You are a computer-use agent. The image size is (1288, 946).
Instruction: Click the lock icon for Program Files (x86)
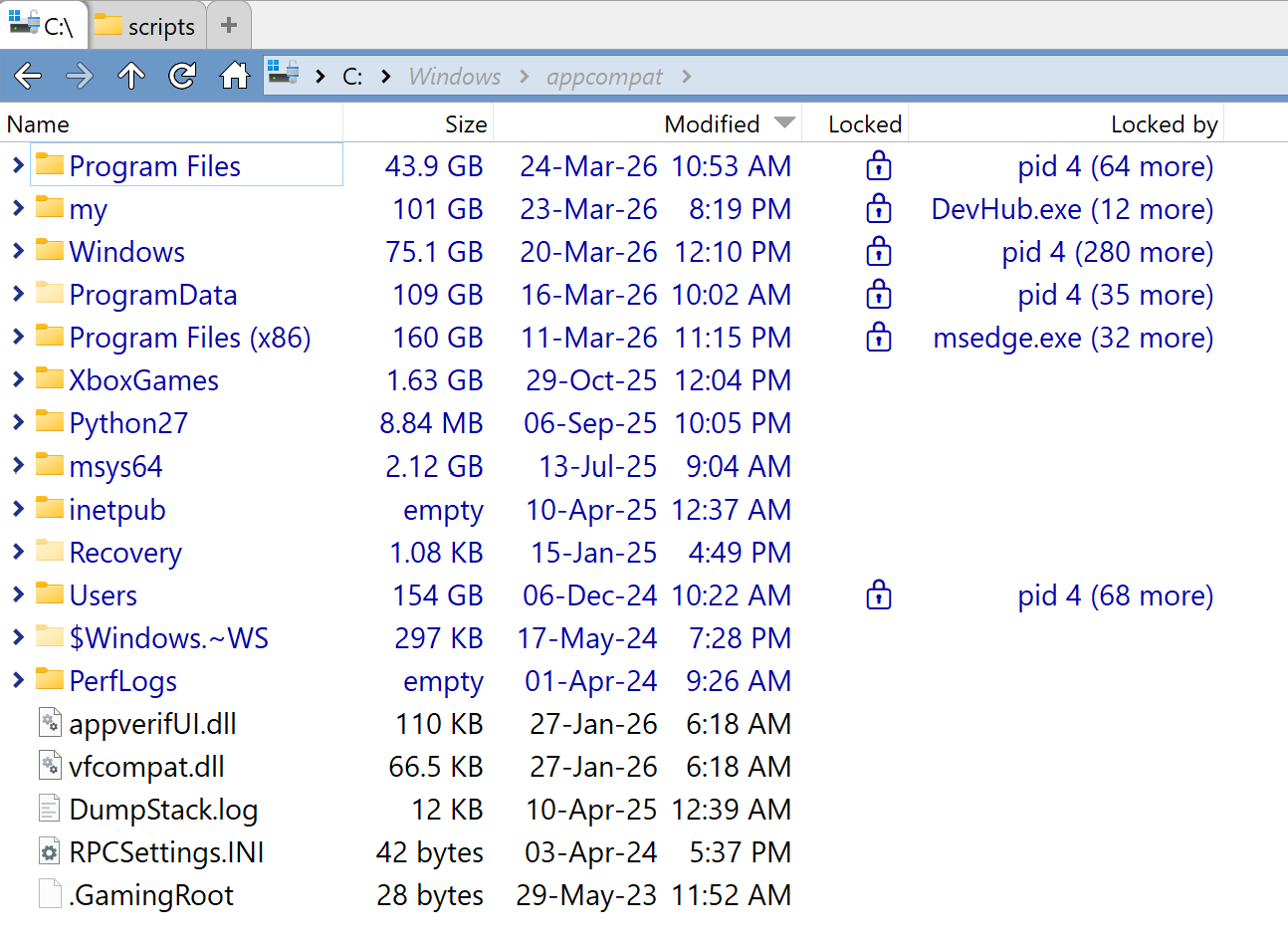pyautogui.click(x=879, y=337)
